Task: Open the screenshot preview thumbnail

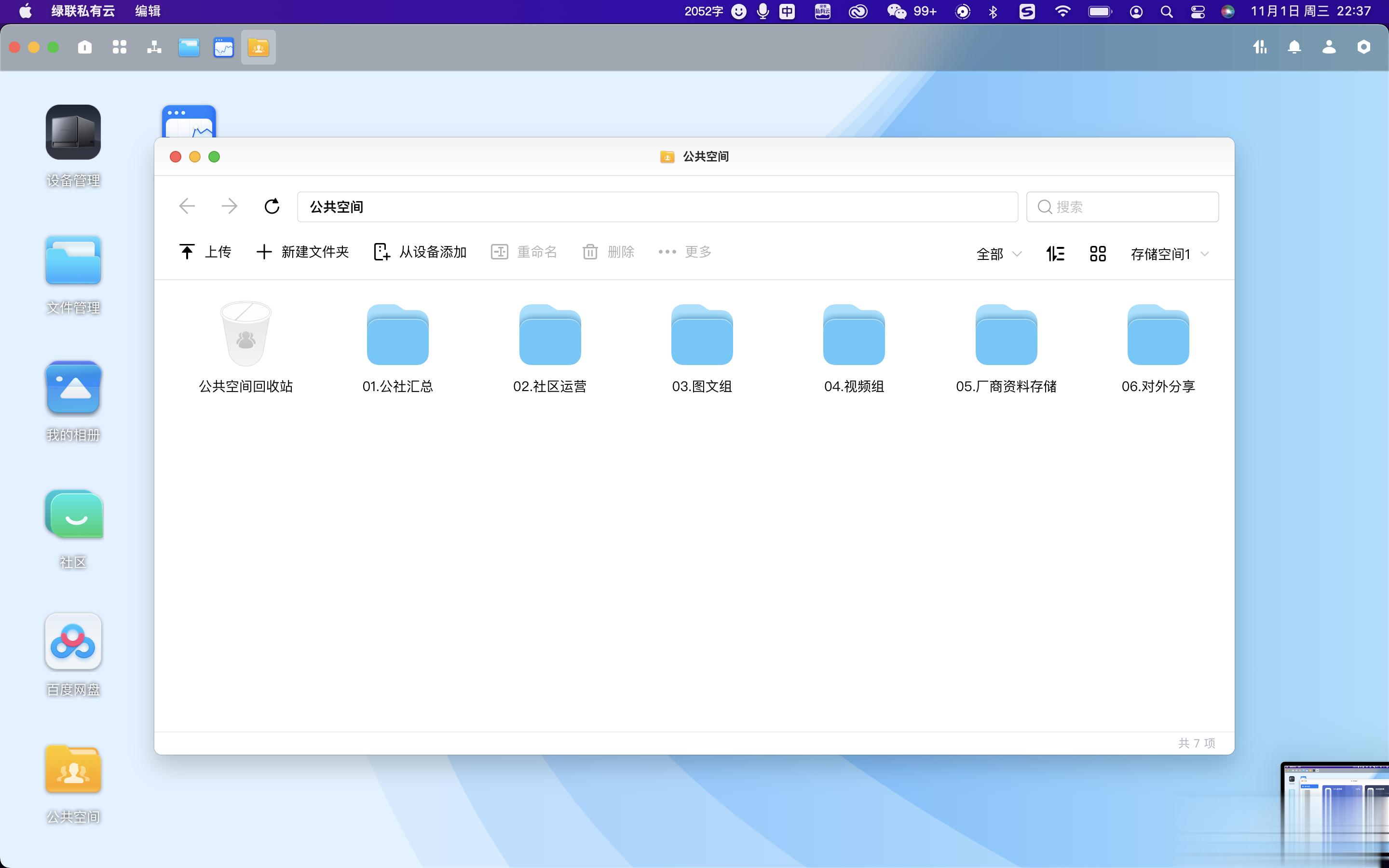Action: (x=1335, y=814)
